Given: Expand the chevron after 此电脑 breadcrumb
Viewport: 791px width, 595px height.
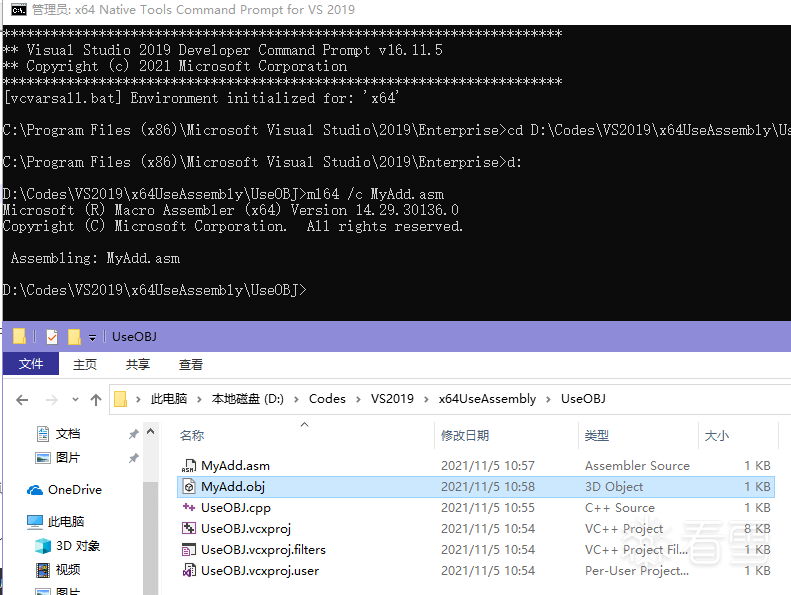Looking at the screenshot, I should [199, 399].
